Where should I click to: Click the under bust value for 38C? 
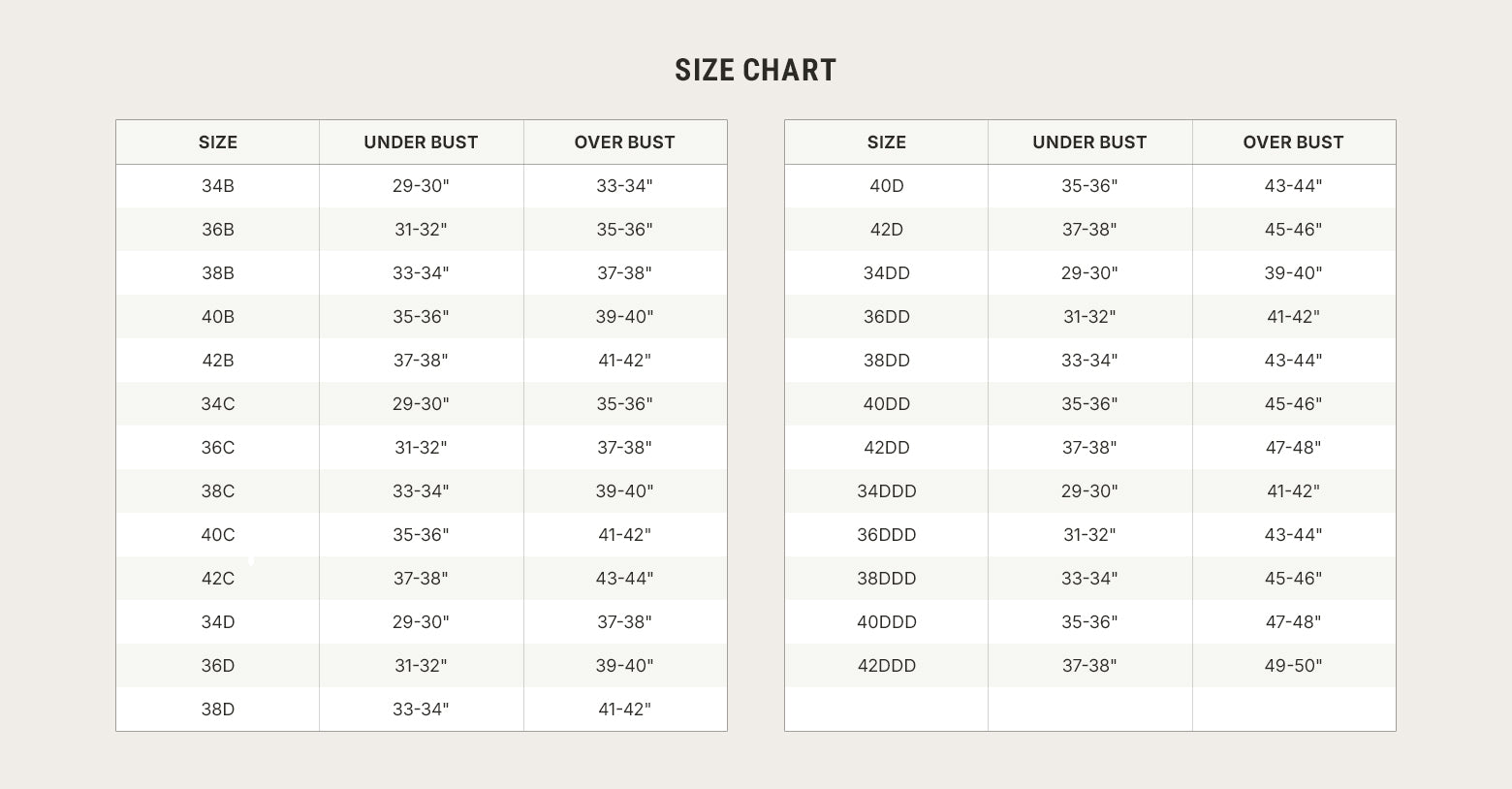click(x=421, y=491)
